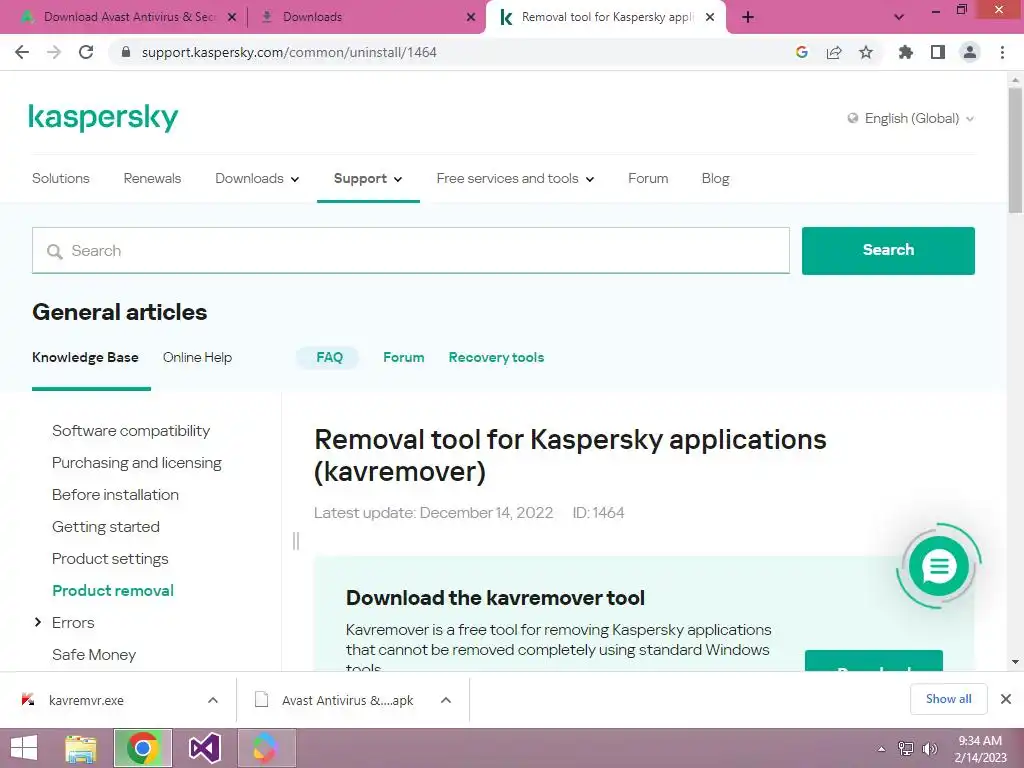Click the page vertical scrollbar thumb
Image resolution: width=1024 pixels, height=768 pixels.
pyautogui.click(x=1015, y=150)
